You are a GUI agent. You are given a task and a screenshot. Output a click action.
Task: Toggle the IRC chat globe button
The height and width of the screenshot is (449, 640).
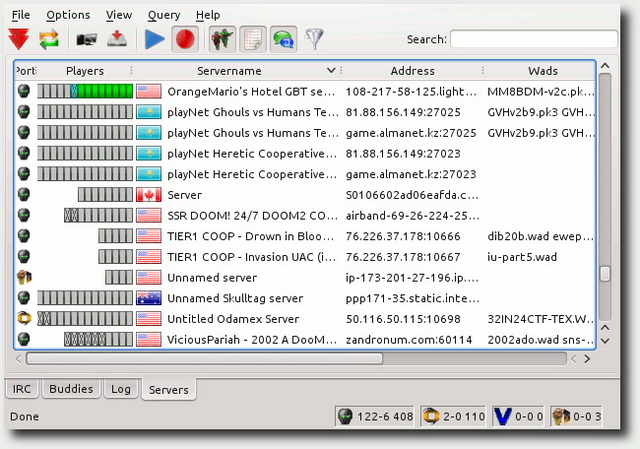click(283, 40)
